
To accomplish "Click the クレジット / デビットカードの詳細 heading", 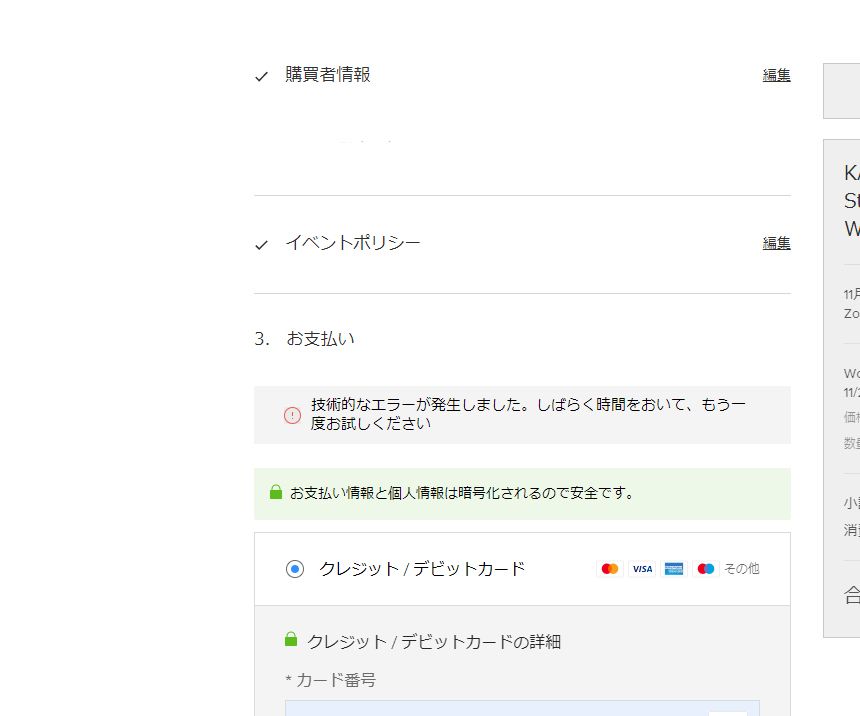I will (x=433, y=642).
